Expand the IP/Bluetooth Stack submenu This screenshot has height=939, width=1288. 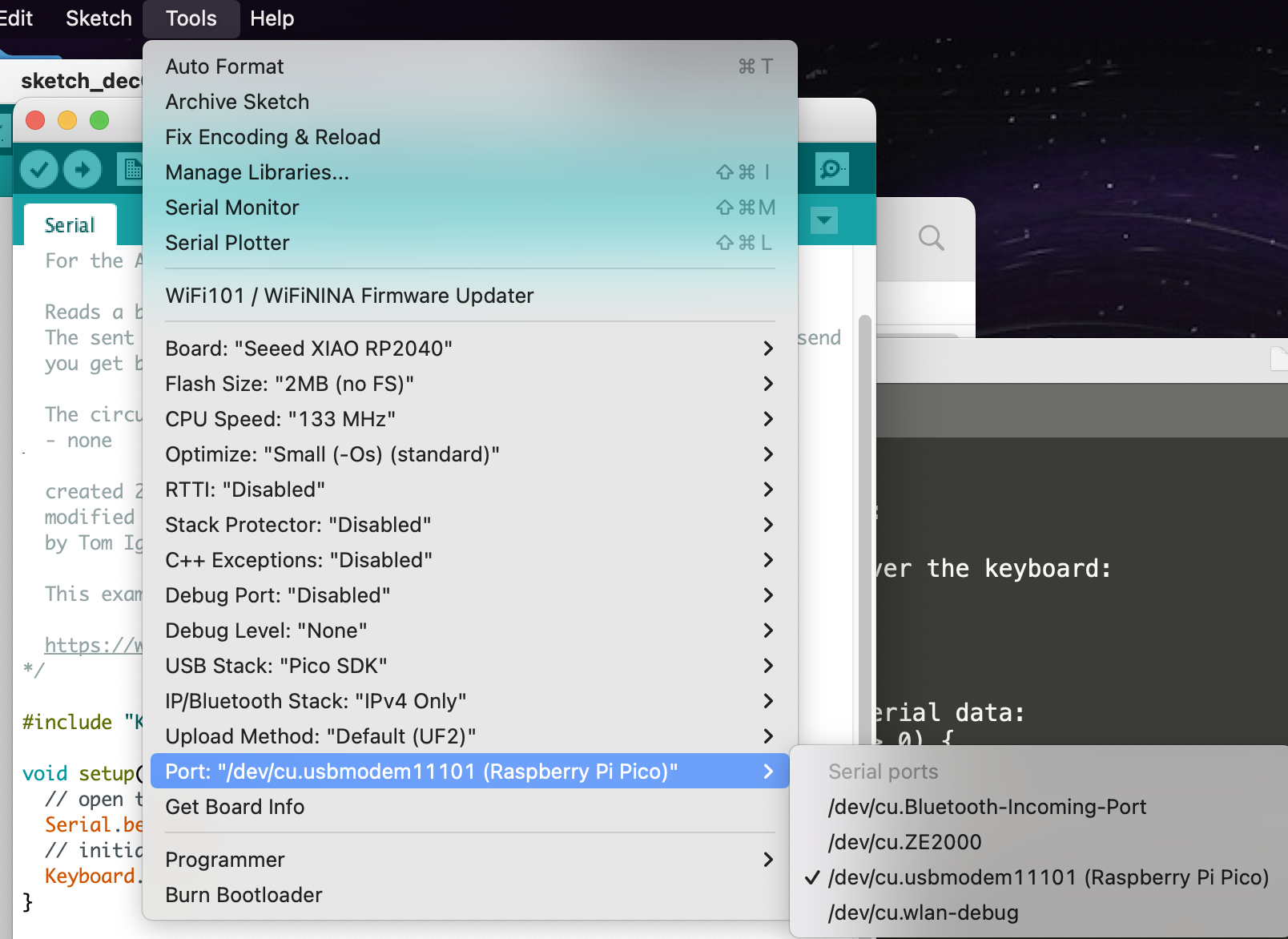(469, 701)
